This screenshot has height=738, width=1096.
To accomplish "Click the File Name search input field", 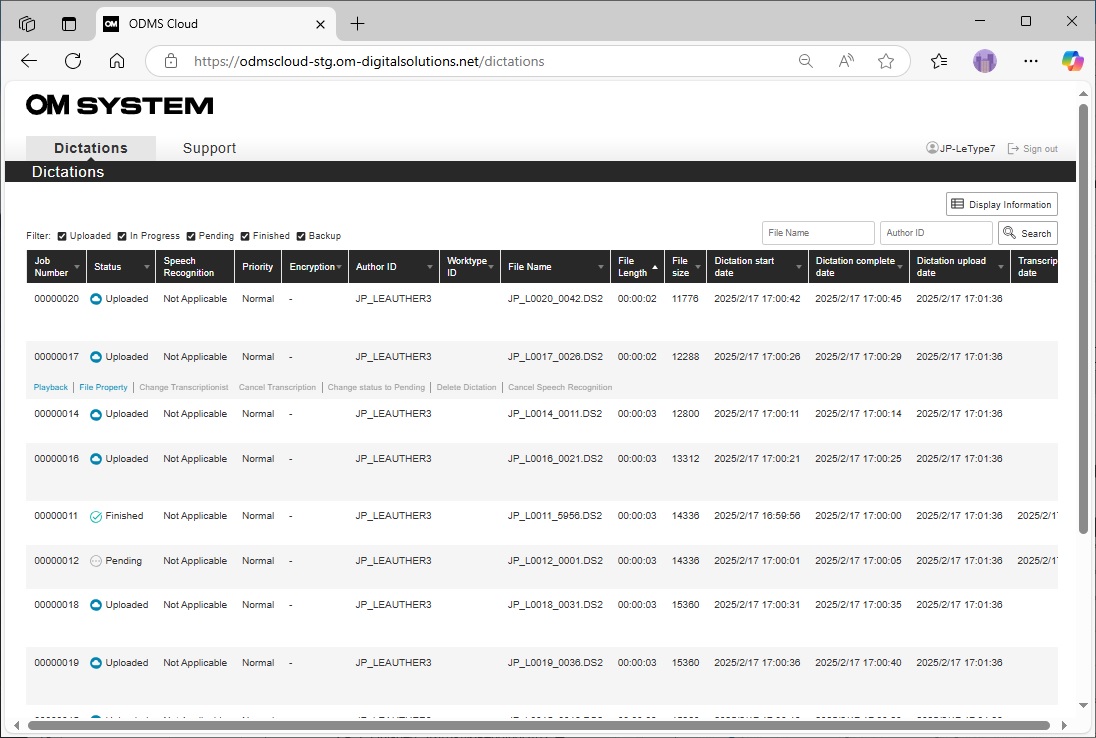I will [x=817, y=233].
